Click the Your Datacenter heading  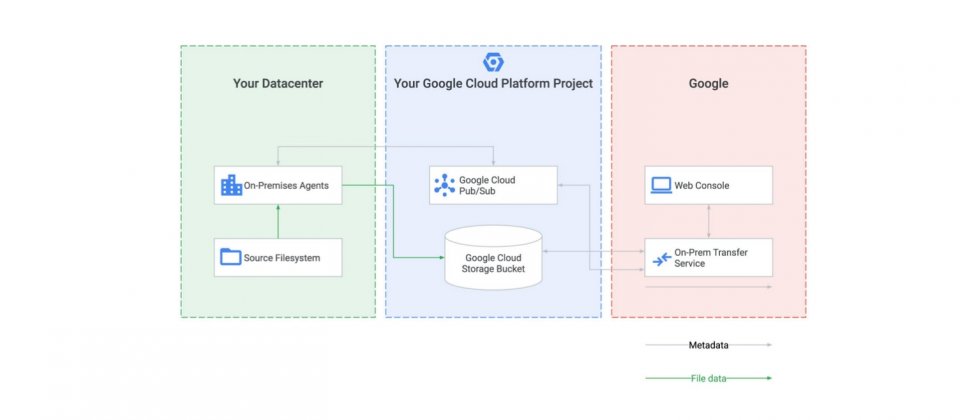coord(278,83)
